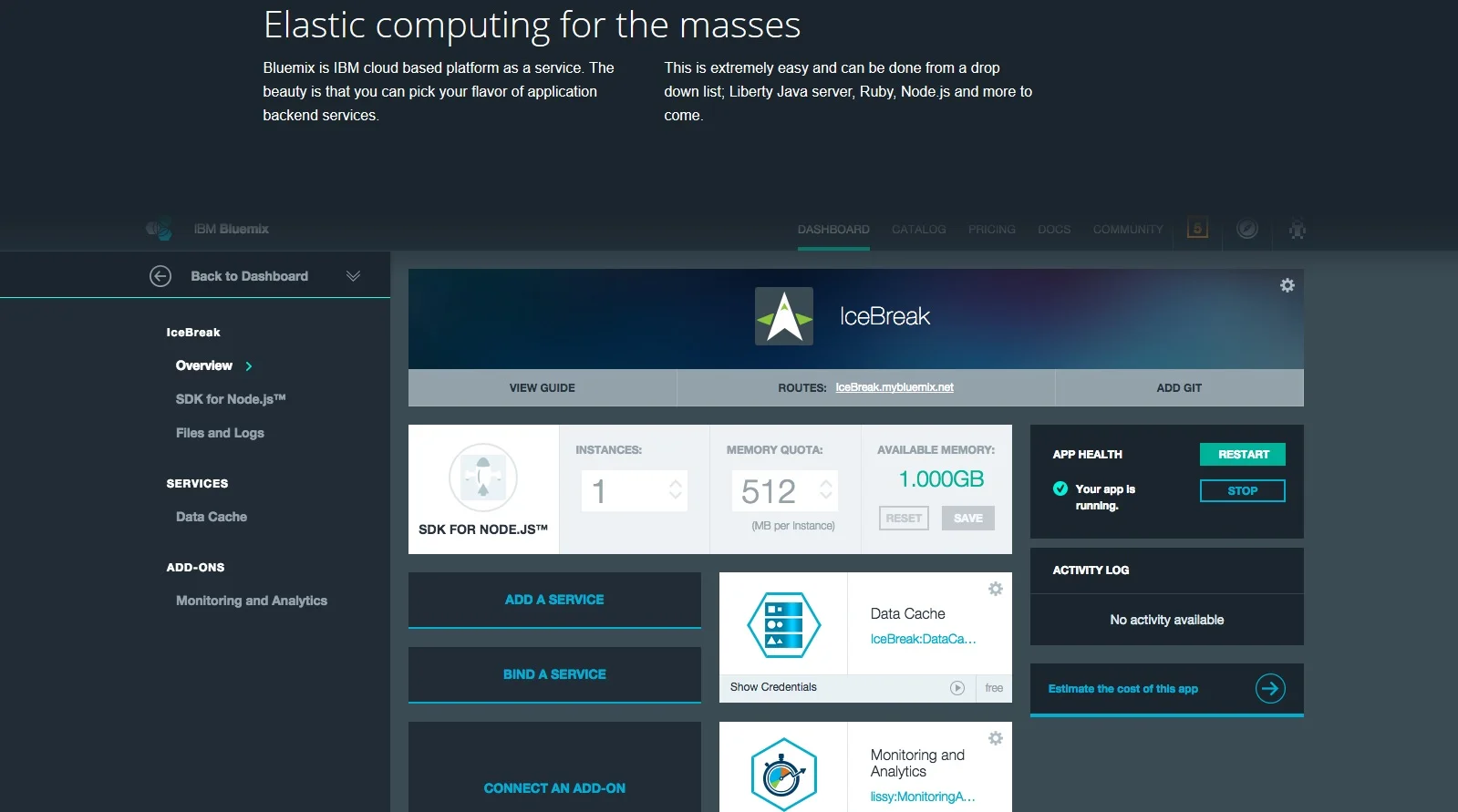The height and width of the screenshot is (812, 1458).
Task: Open Monitoring and Analytics in sidebar
Action: point(252,601)
